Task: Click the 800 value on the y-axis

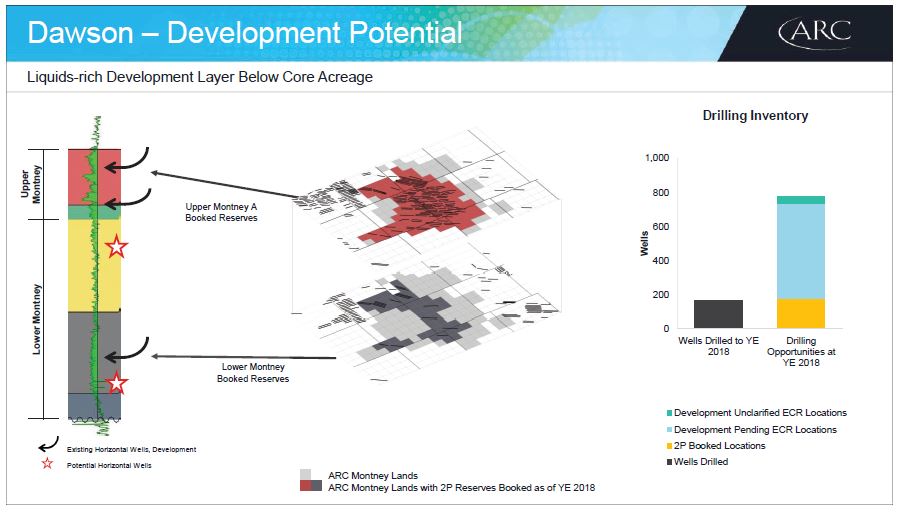Action: [x=661, y=193]
